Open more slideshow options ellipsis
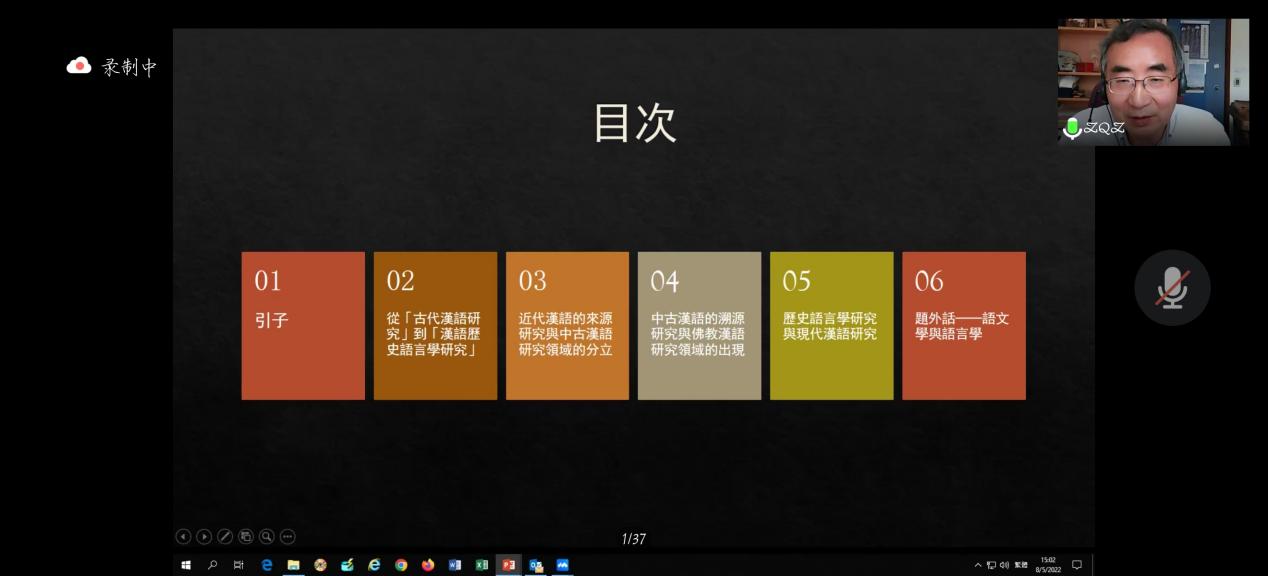The height and width of the screenshot is (576, 1268). [288, 537]
